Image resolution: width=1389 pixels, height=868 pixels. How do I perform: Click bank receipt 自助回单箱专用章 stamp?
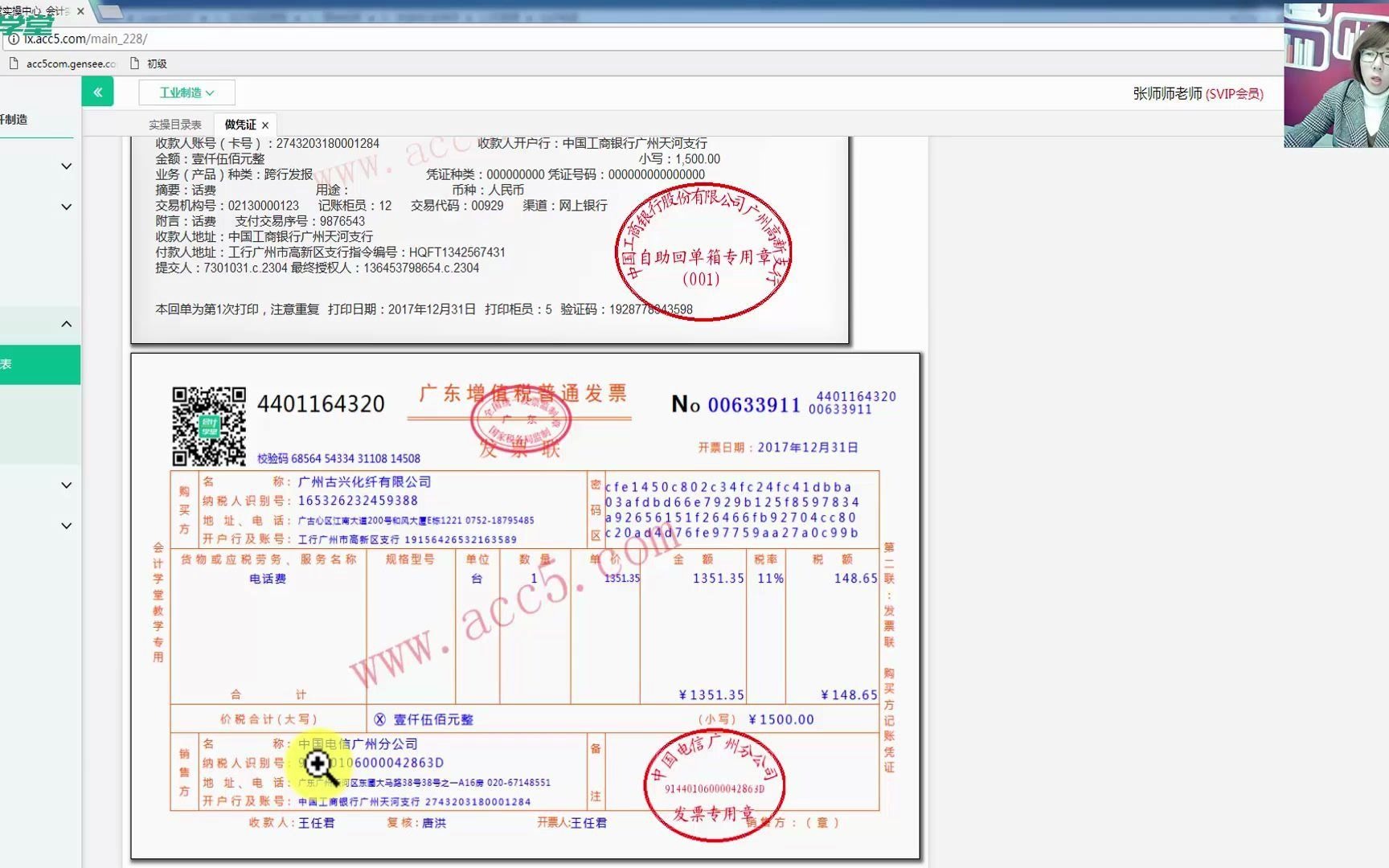[703, 252]
